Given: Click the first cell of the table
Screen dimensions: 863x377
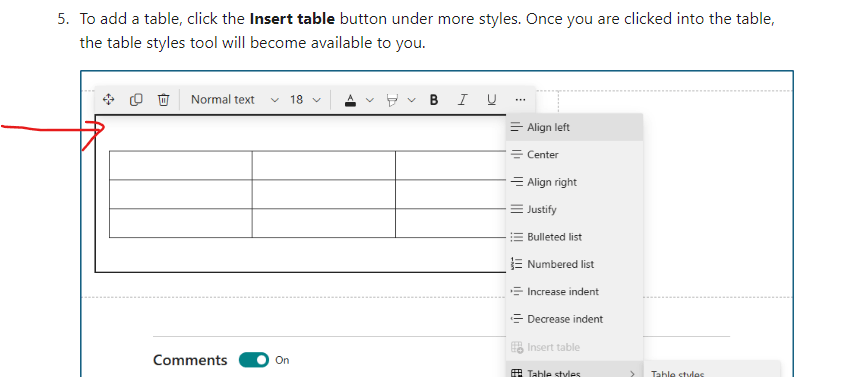Looking at the screenshot, I should [181, 165].
